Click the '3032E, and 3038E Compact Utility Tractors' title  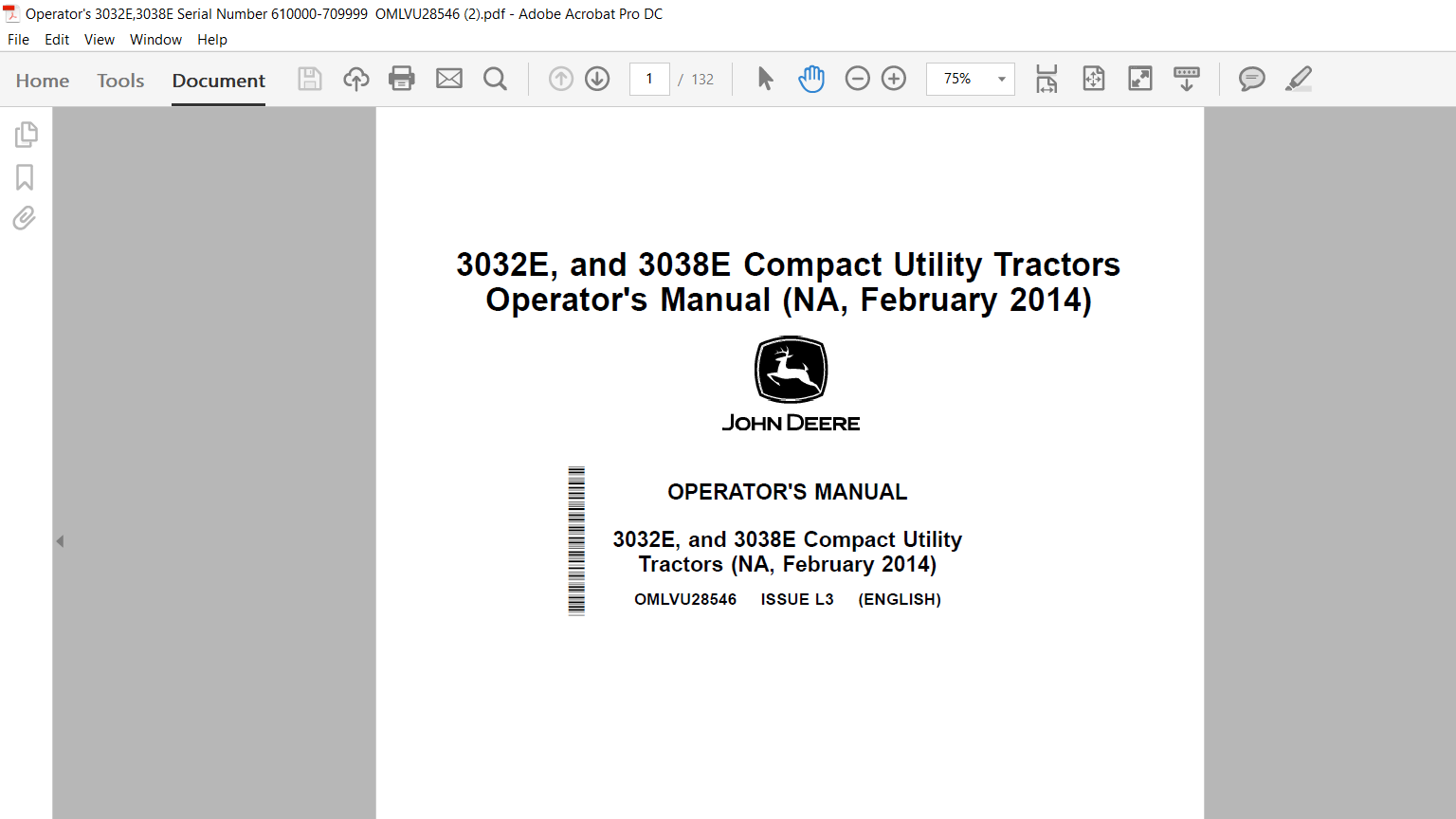[x=789, y=264]
